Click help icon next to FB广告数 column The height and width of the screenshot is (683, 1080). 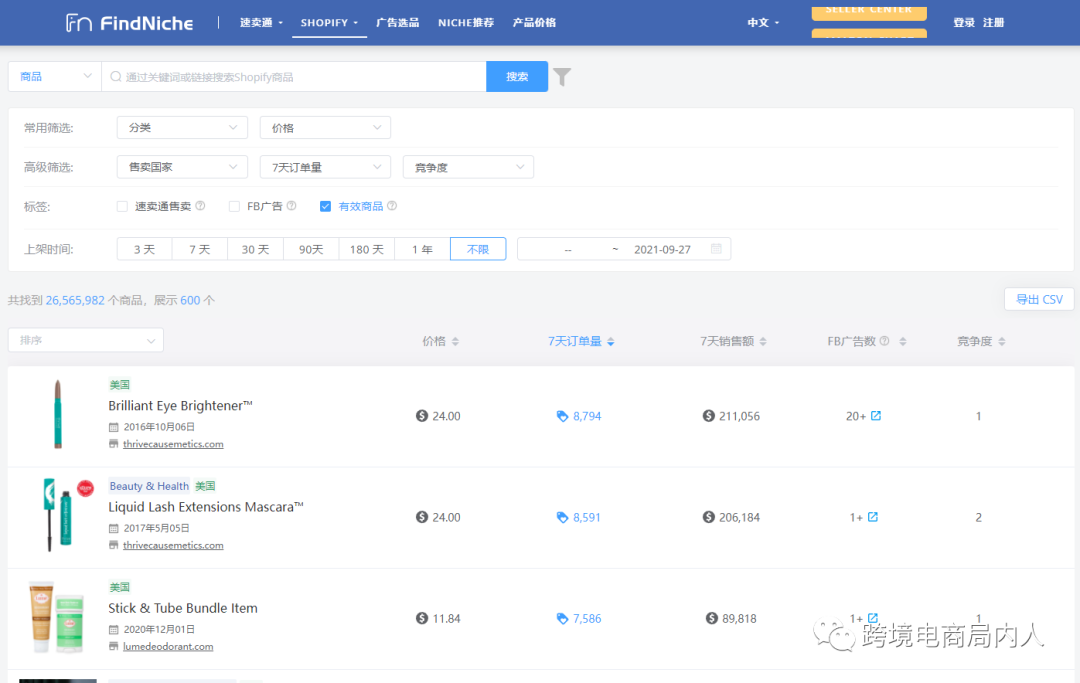(884, 341)
